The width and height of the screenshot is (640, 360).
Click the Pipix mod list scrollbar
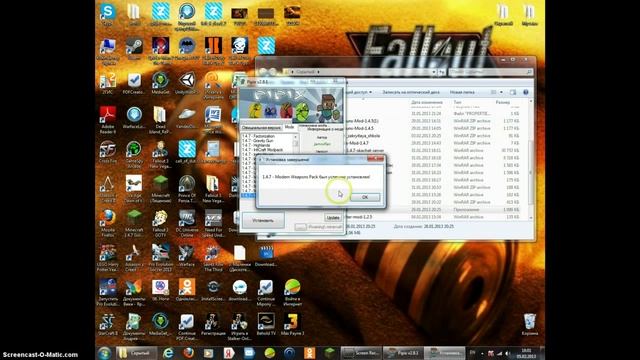[x=296, y=143]
